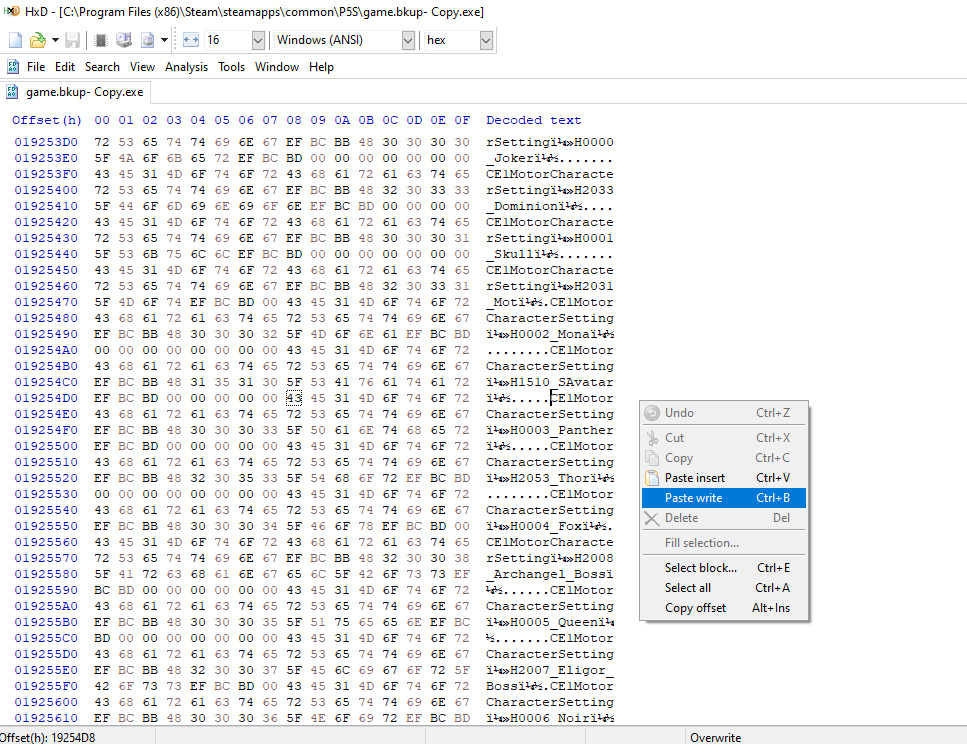Open main memory with the chip icon

(101, 40)
